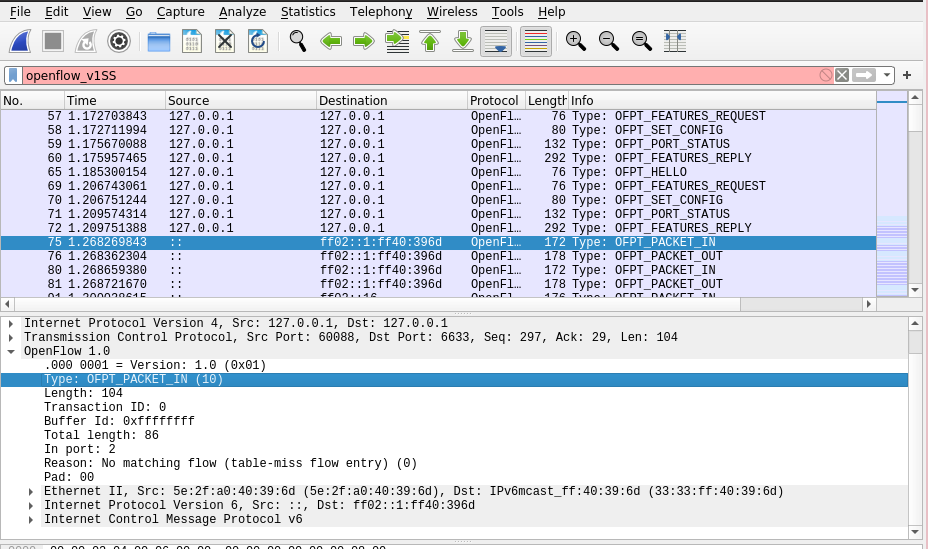Save this capture file
928x549 pixels.
(x=192, y=41)
